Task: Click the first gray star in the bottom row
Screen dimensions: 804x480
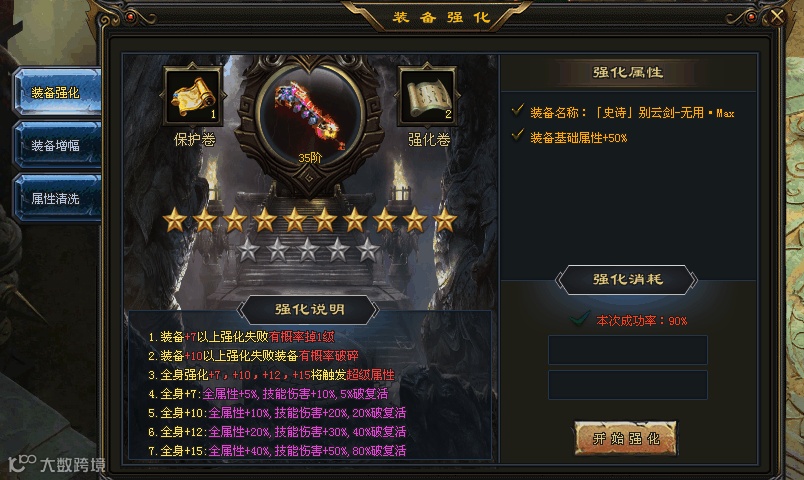Action: tap(249, 250)
